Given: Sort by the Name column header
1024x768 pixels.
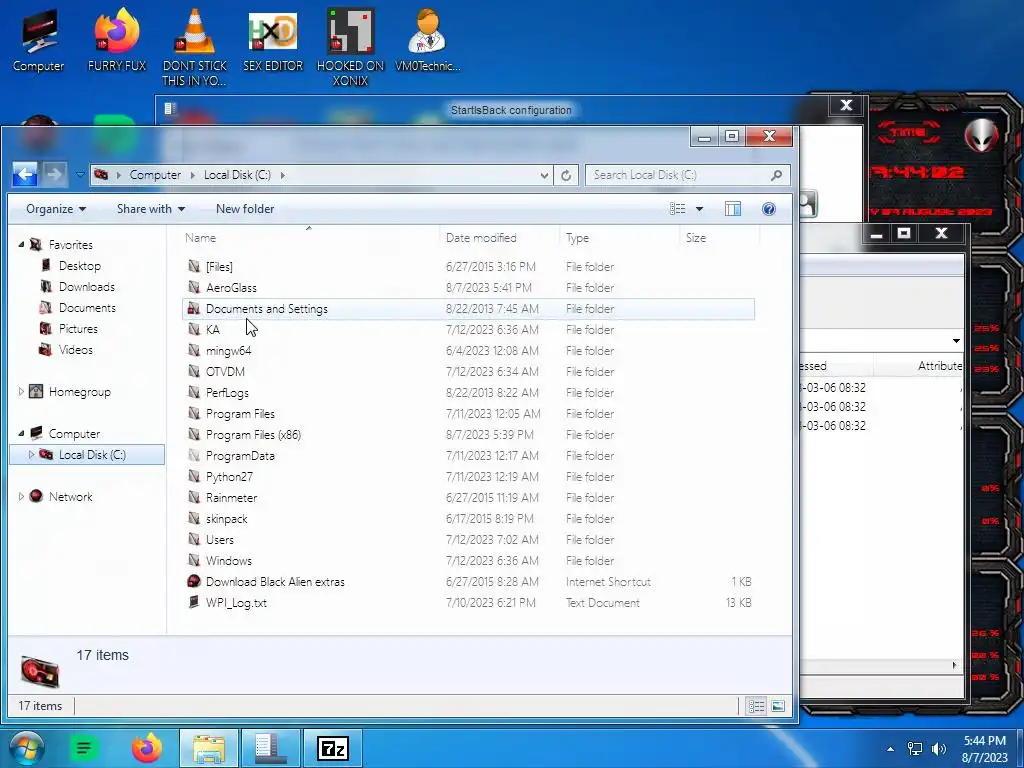Looking at the screenshot, I should pyautogui.click(x=311, y=238).
